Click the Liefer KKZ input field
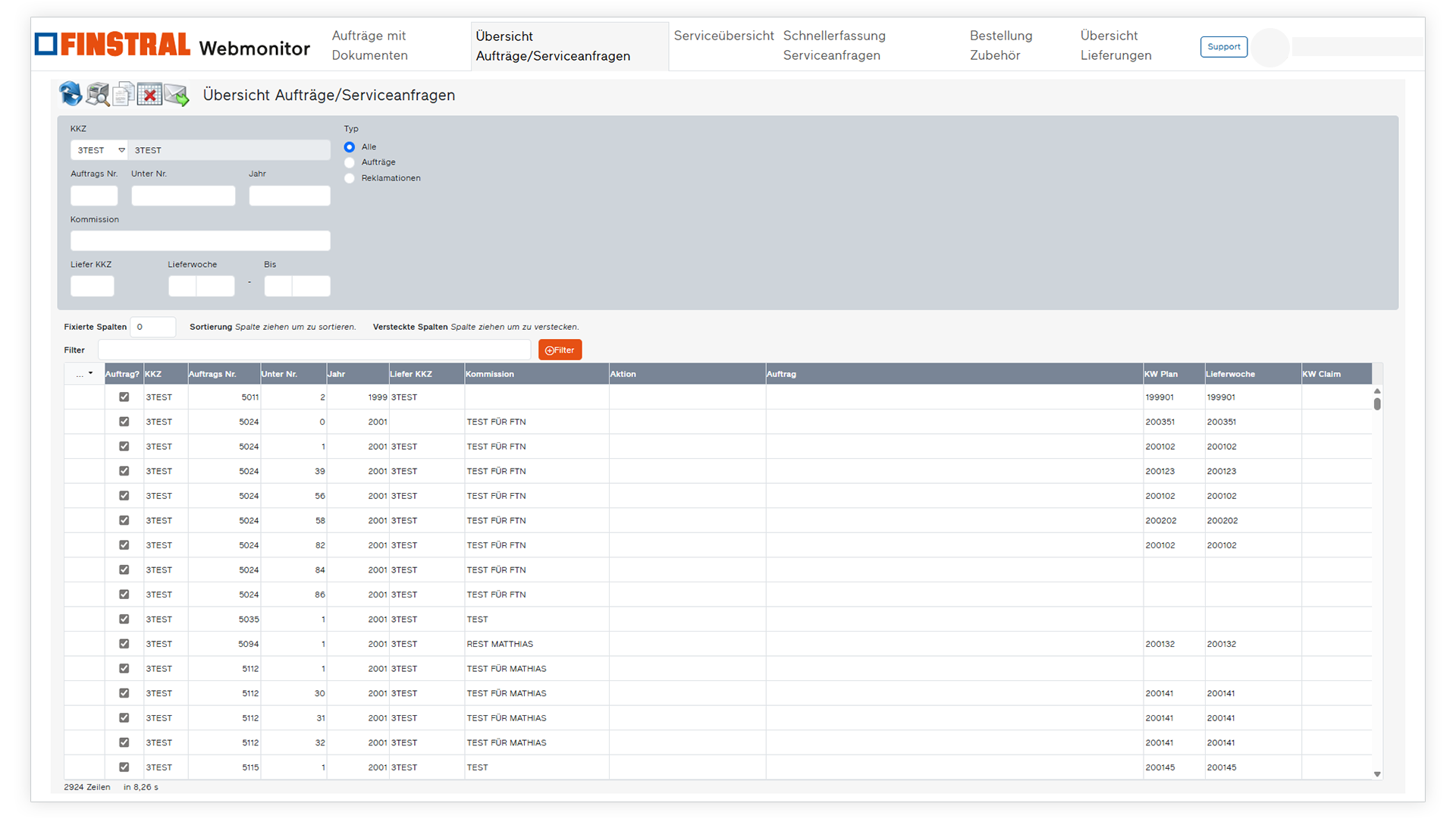Viewport: 1456px width, 819px height. (92, 286)
